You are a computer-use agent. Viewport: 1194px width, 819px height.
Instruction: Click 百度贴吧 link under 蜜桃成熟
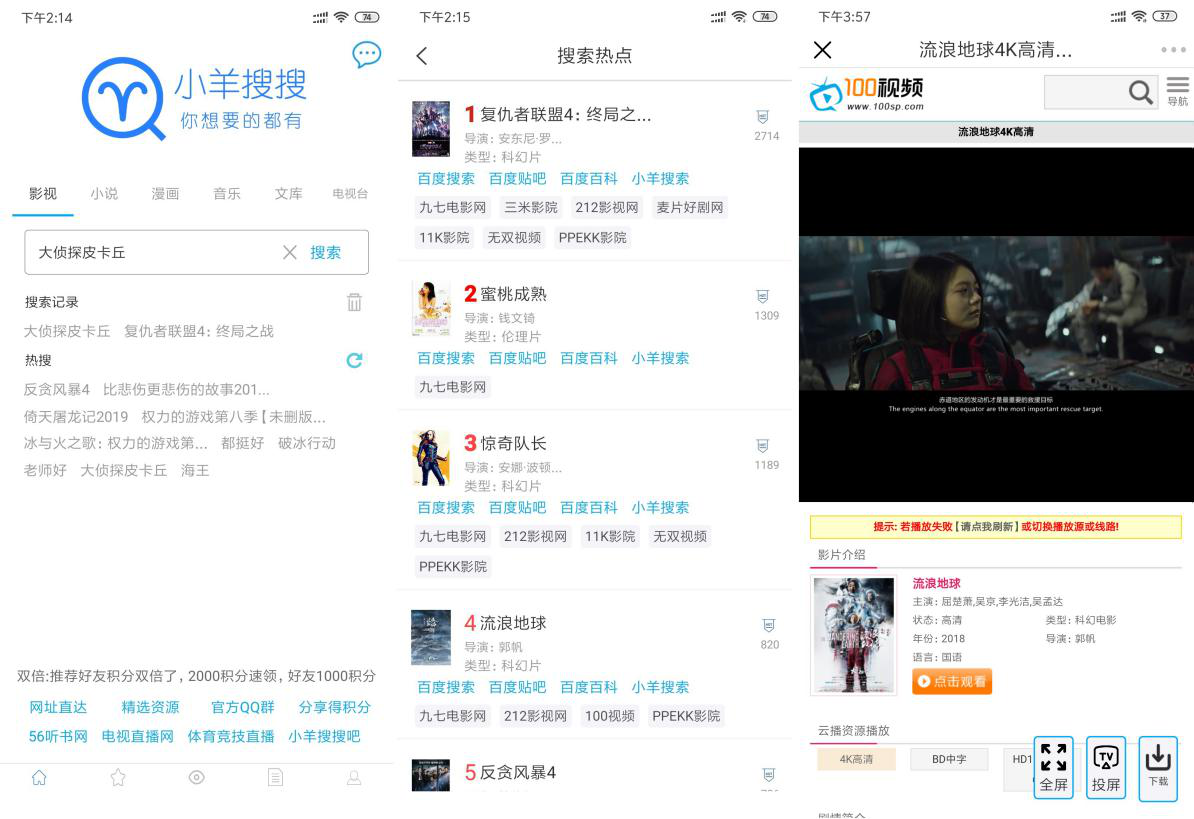pos(518,359)
